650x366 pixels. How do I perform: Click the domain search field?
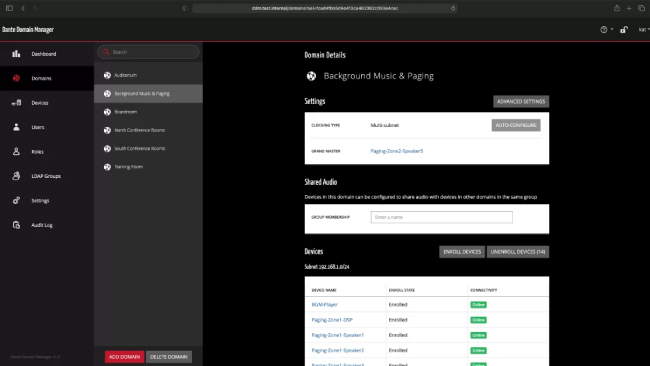148,52
